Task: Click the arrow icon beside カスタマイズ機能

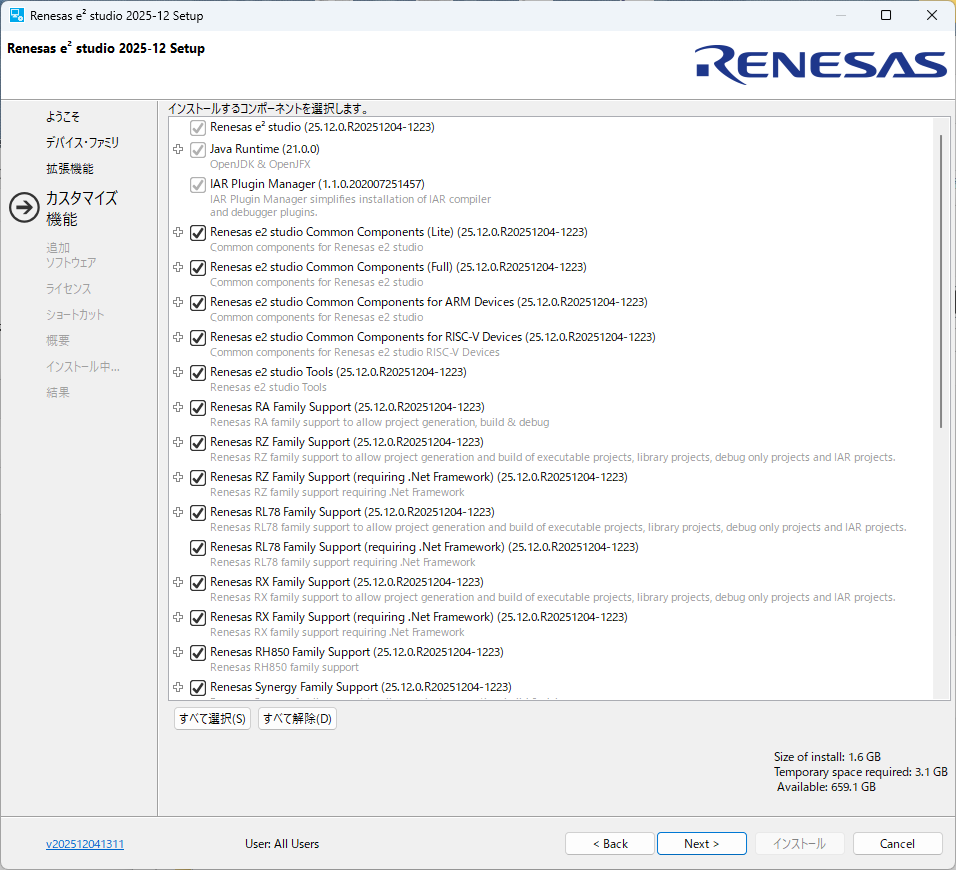Action: (x=23, y=207)
